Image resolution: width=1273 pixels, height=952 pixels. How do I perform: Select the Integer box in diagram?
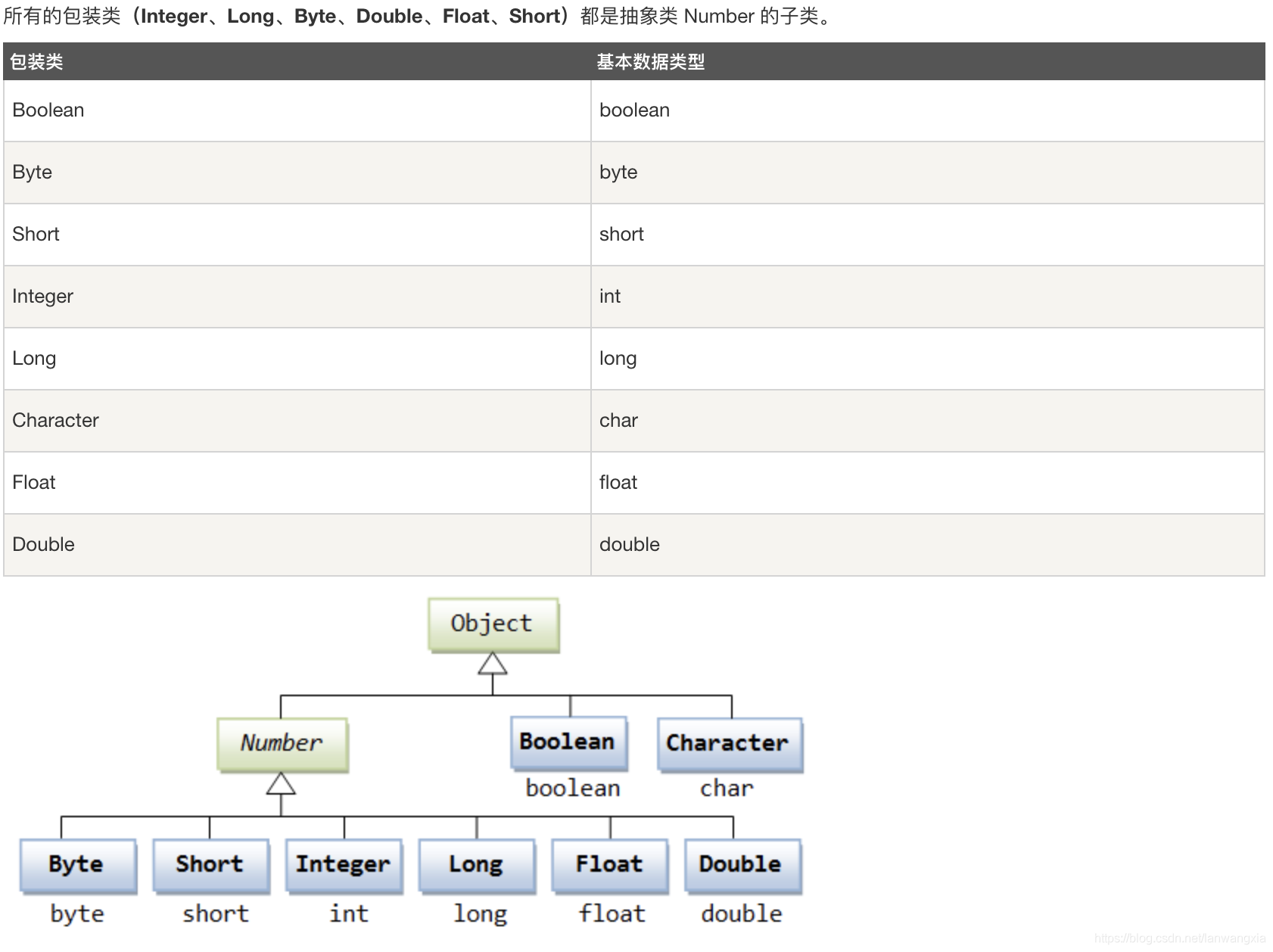344,865
